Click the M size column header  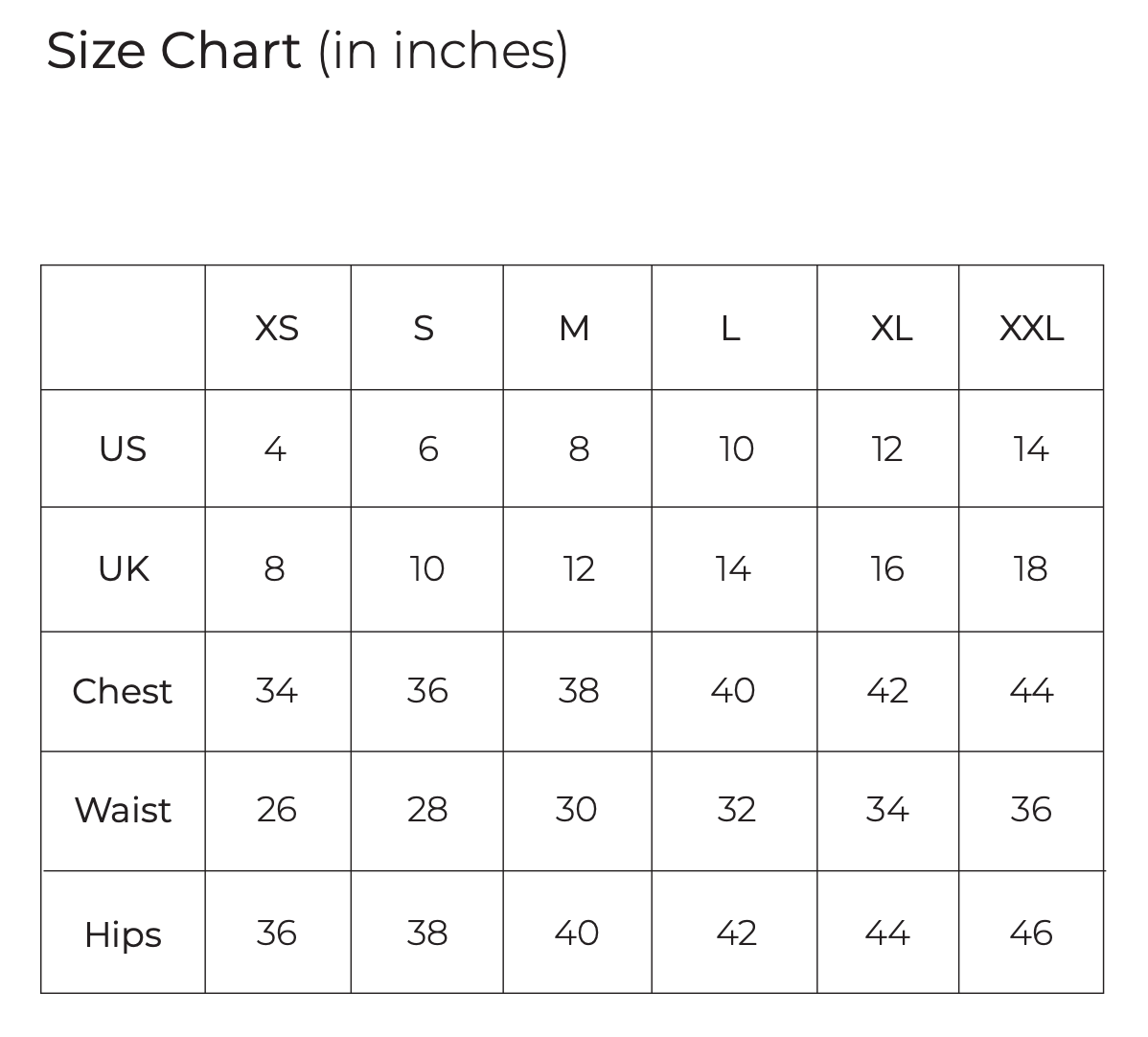574,329
